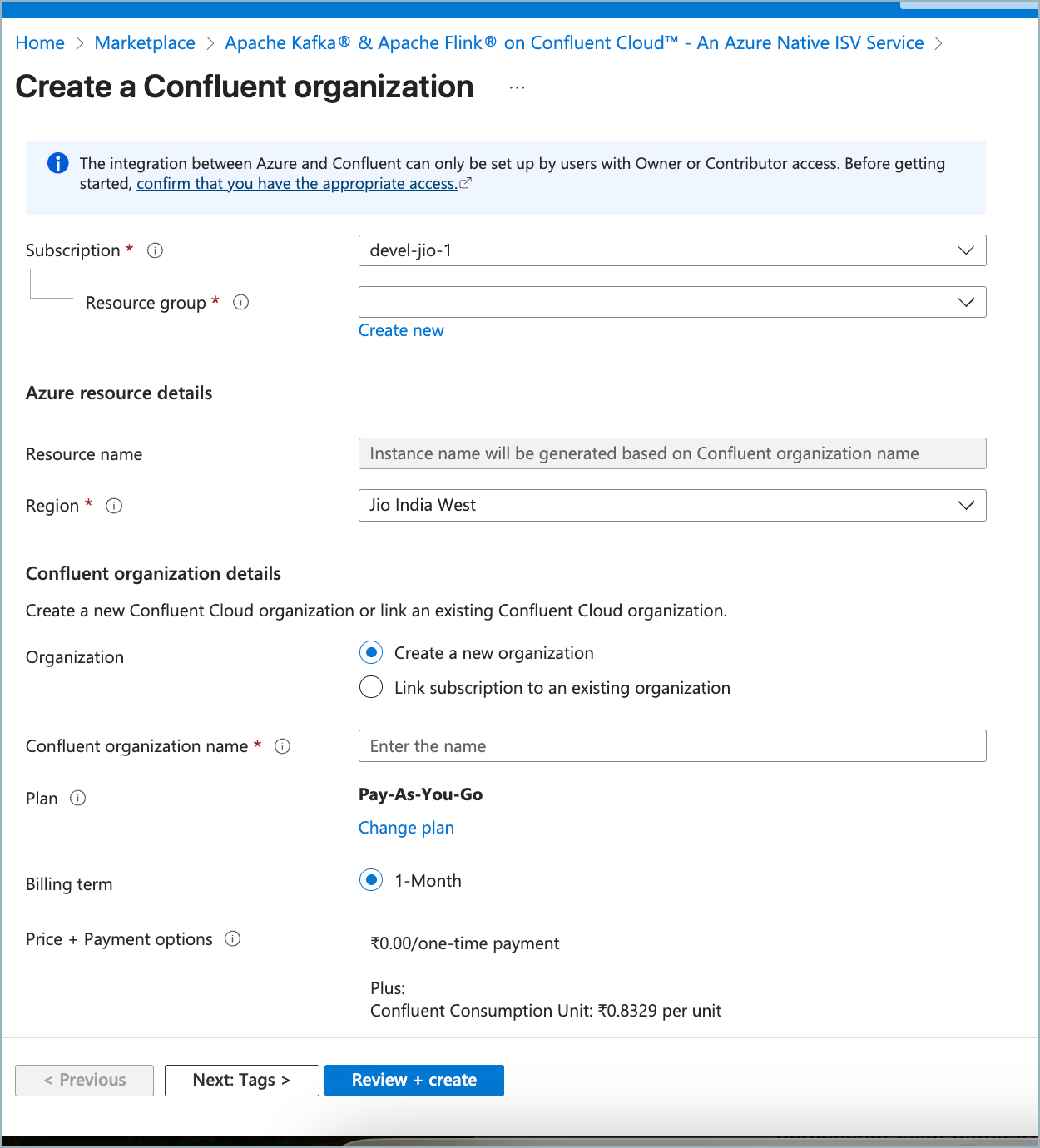Click the Resource group info icon
The image size is (1040, 1148).
click(241, 303)
